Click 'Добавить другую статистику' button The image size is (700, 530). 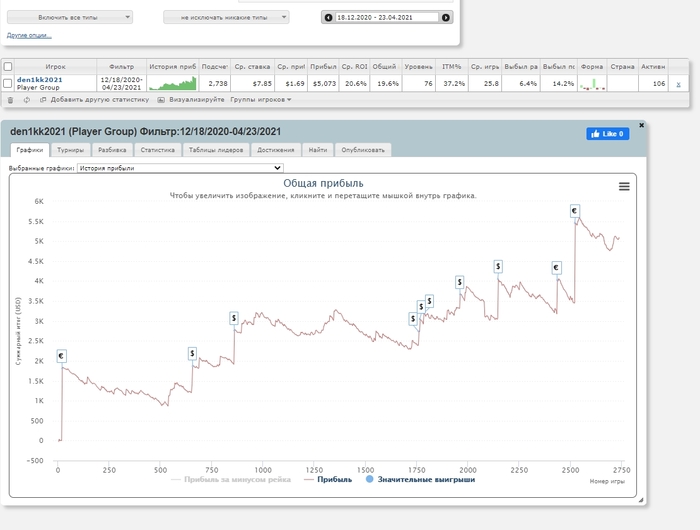point(95,100)
